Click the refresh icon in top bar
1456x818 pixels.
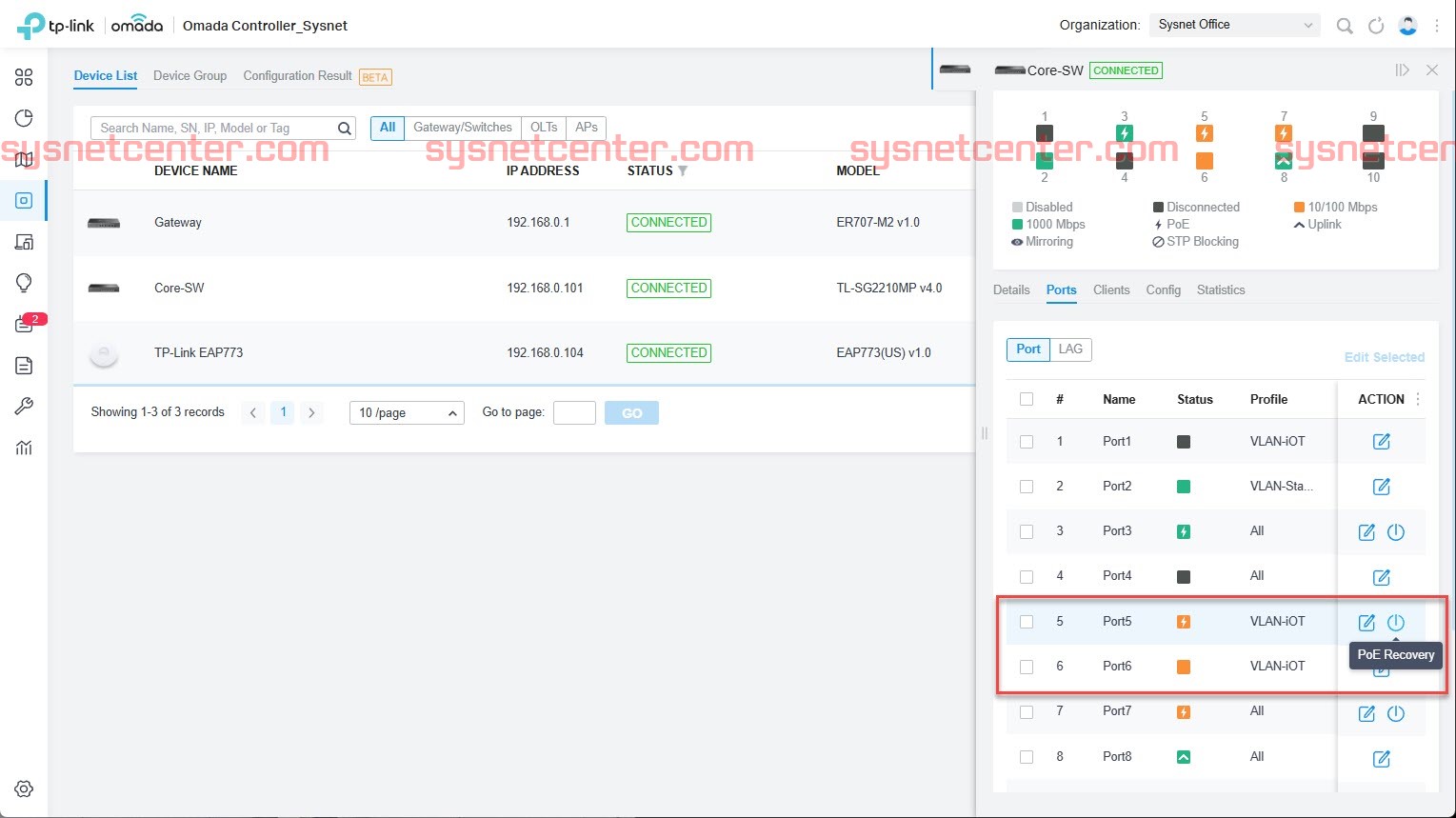(1376, 26)
